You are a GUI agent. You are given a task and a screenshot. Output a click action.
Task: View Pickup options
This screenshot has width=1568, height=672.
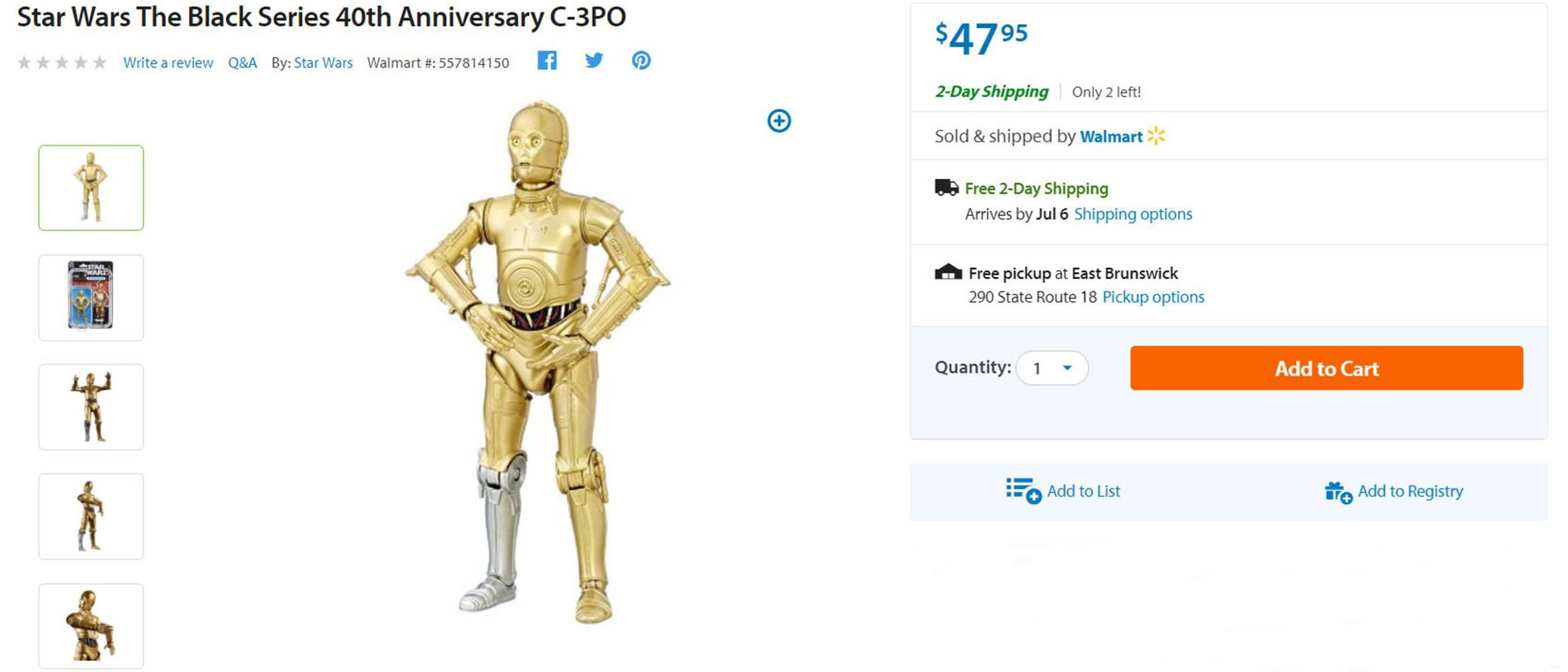point(1153,297)
